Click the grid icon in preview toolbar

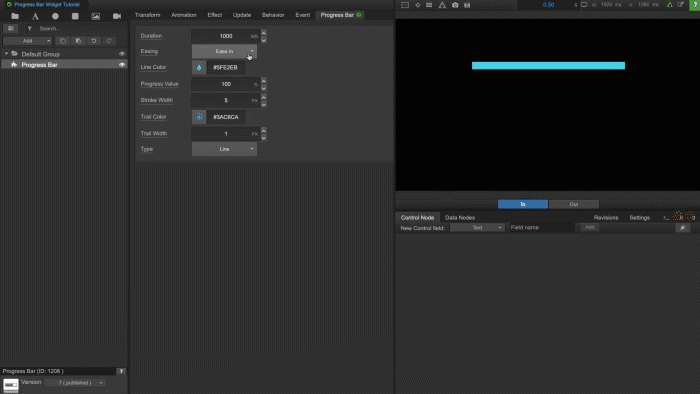tap(429, 5)
